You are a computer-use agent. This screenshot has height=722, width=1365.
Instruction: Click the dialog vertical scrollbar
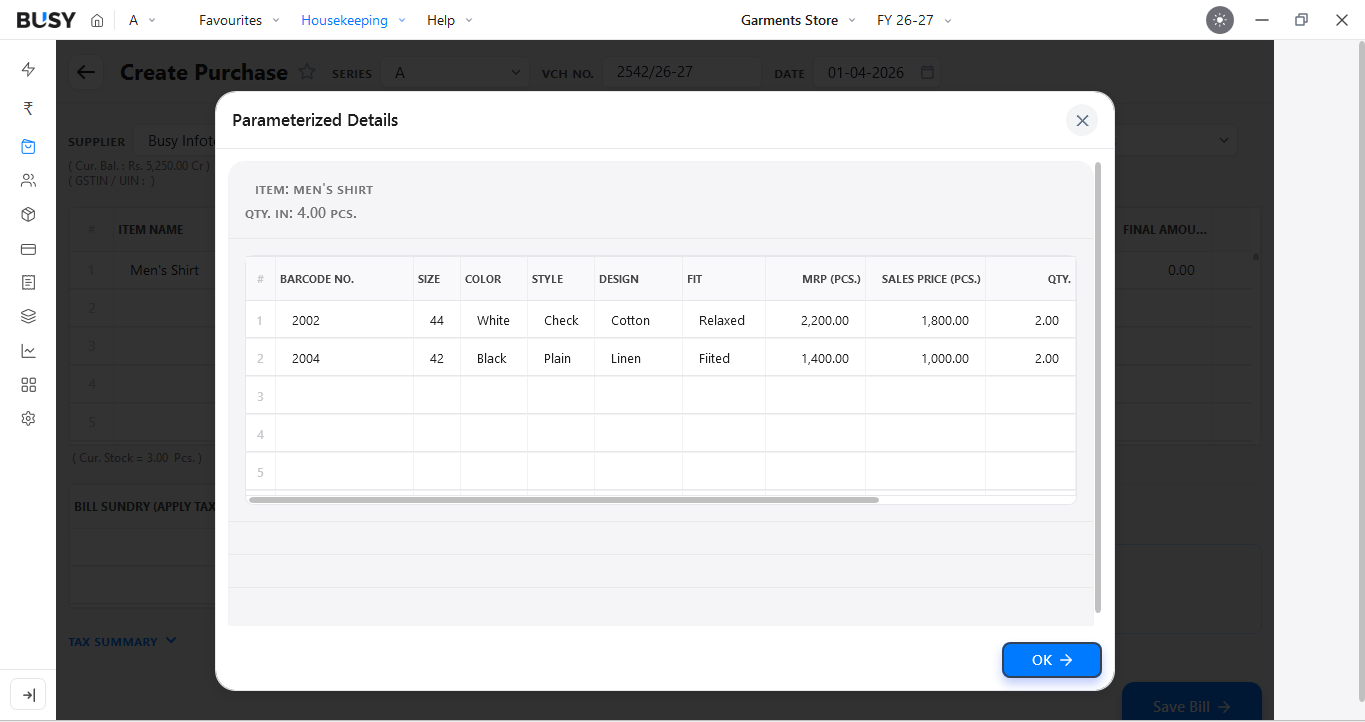click(x=1097, y=387)
